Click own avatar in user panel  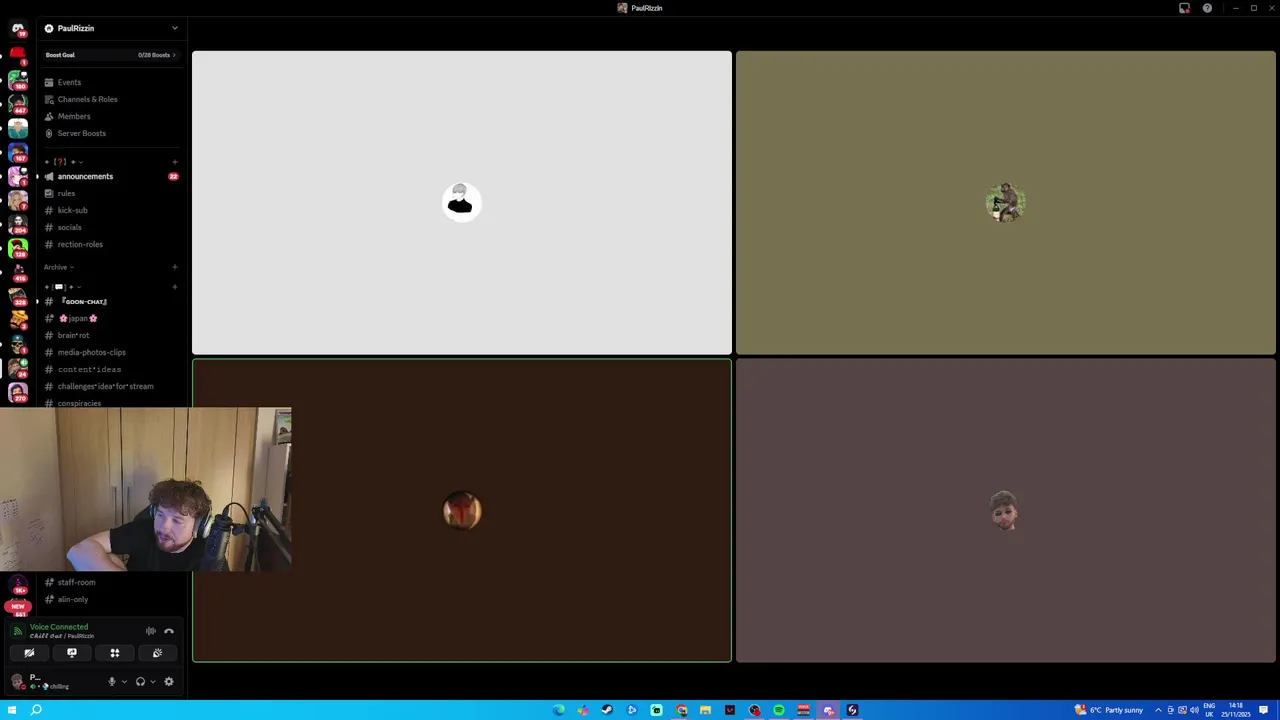pyautogui.click(x=18, y=682)
